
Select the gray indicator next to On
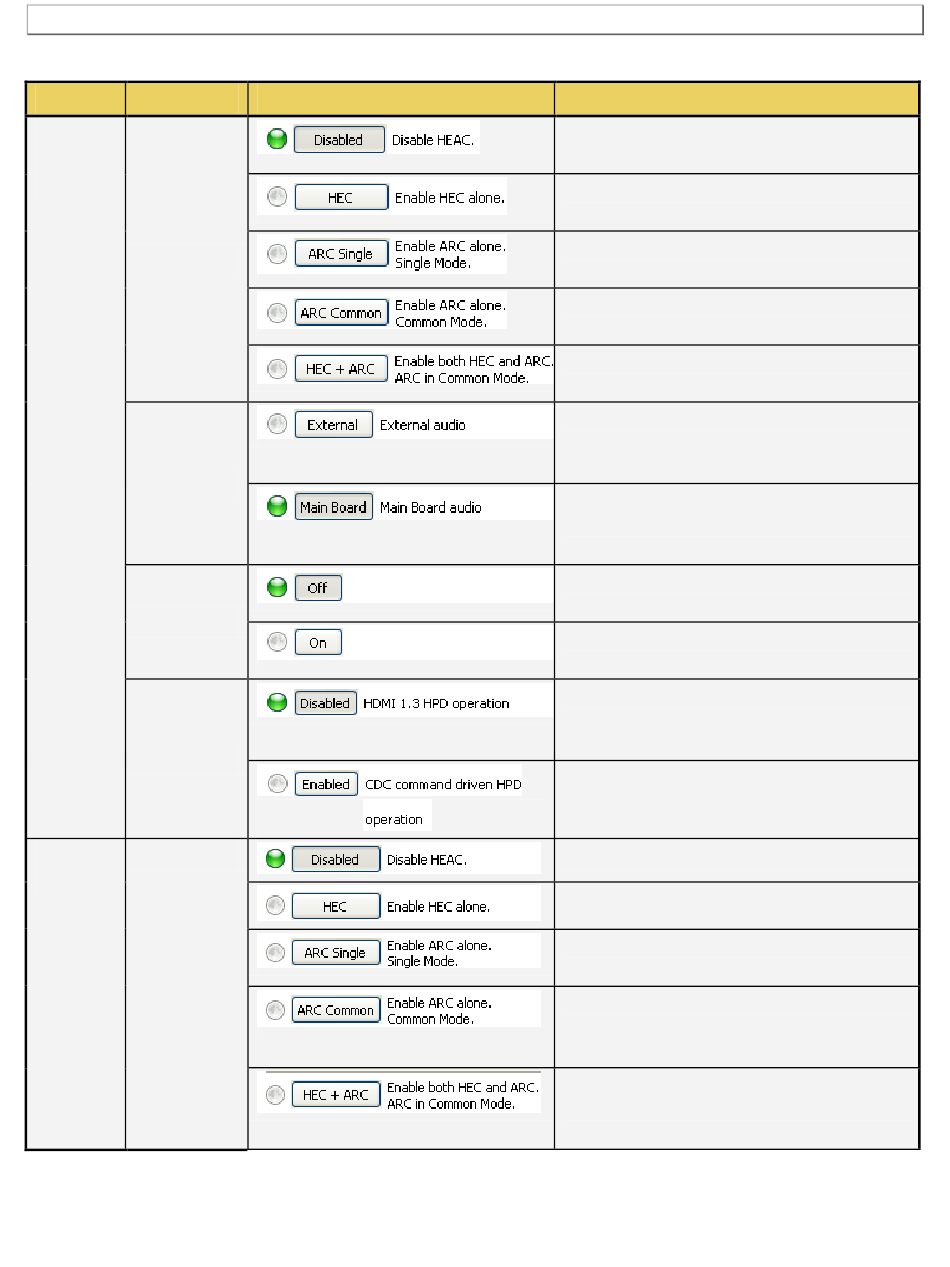(277, 642)
